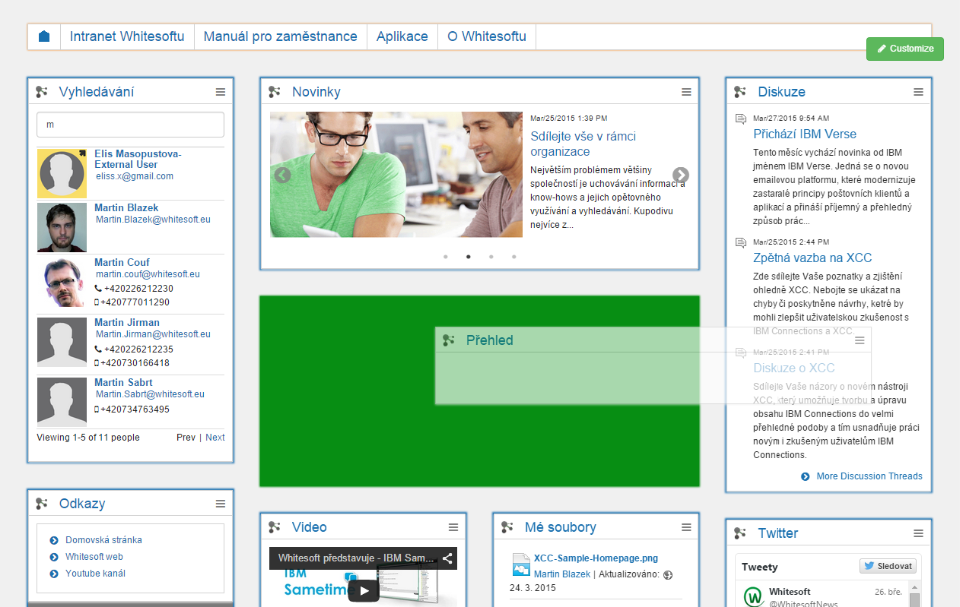
Task: Open the Mé soubory widget menu icon
Action: [686, 527]
